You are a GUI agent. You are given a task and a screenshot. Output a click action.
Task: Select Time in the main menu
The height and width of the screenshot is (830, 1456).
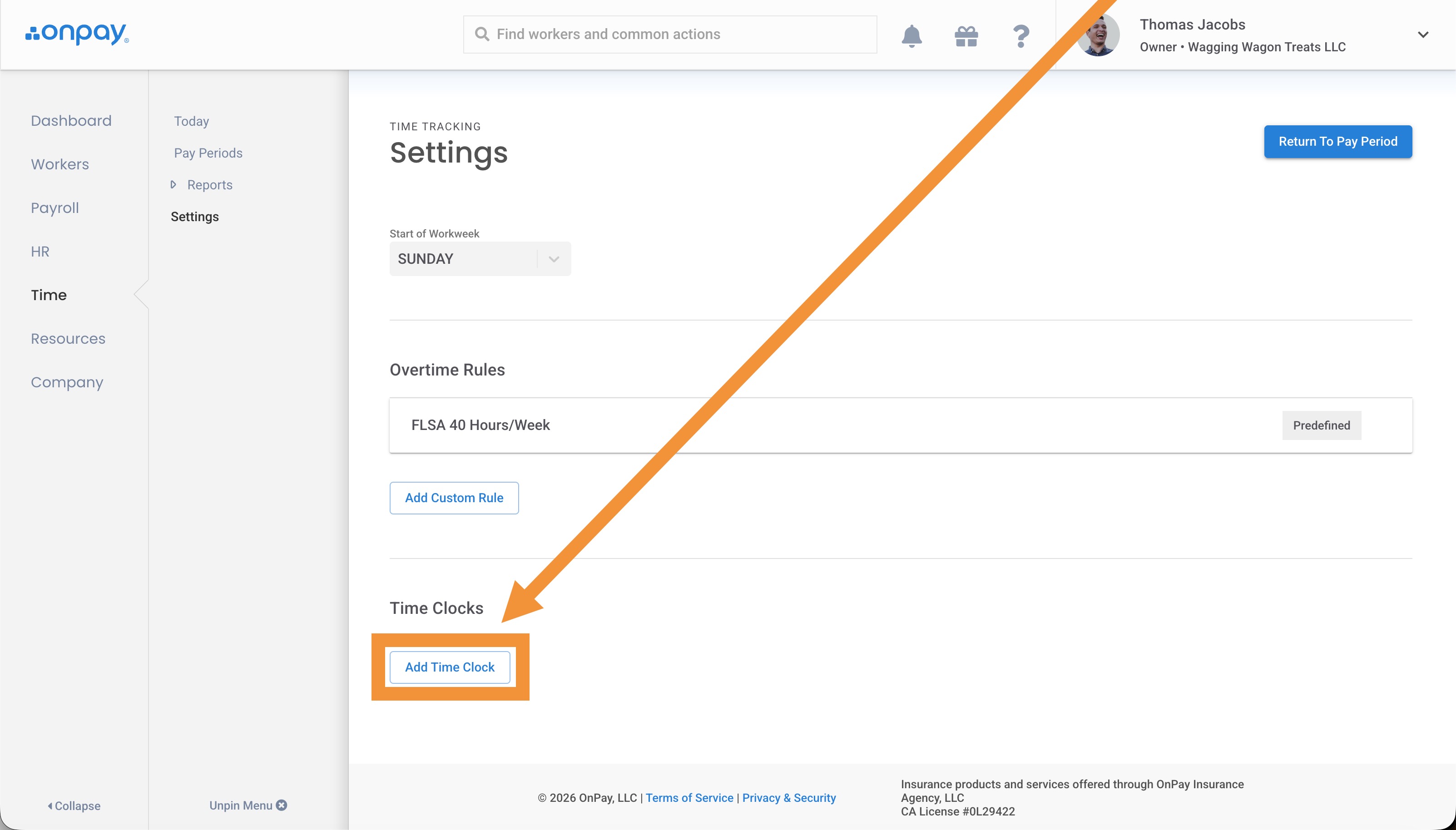point(49,295)
